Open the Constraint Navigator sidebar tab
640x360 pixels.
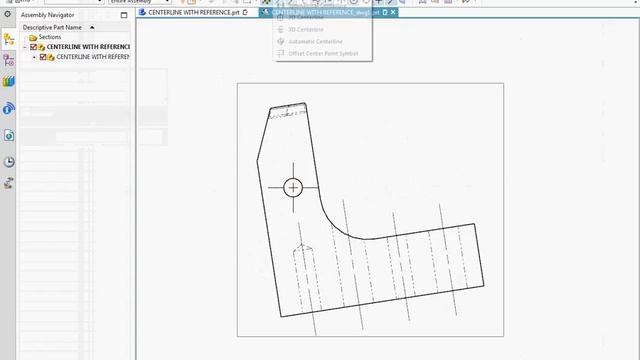pos(9,60)
